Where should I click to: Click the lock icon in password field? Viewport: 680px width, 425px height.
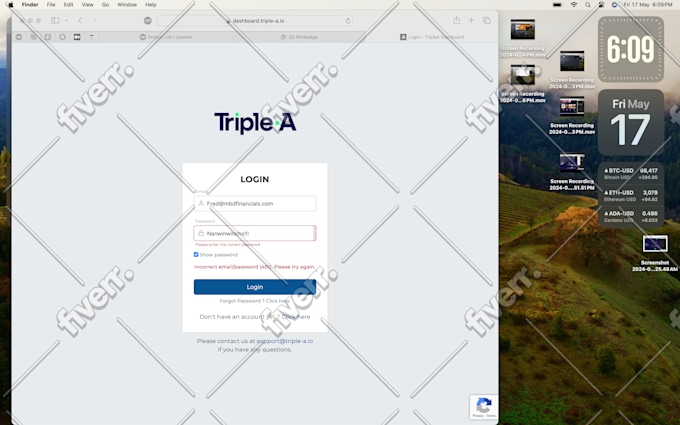pos(201,233)
